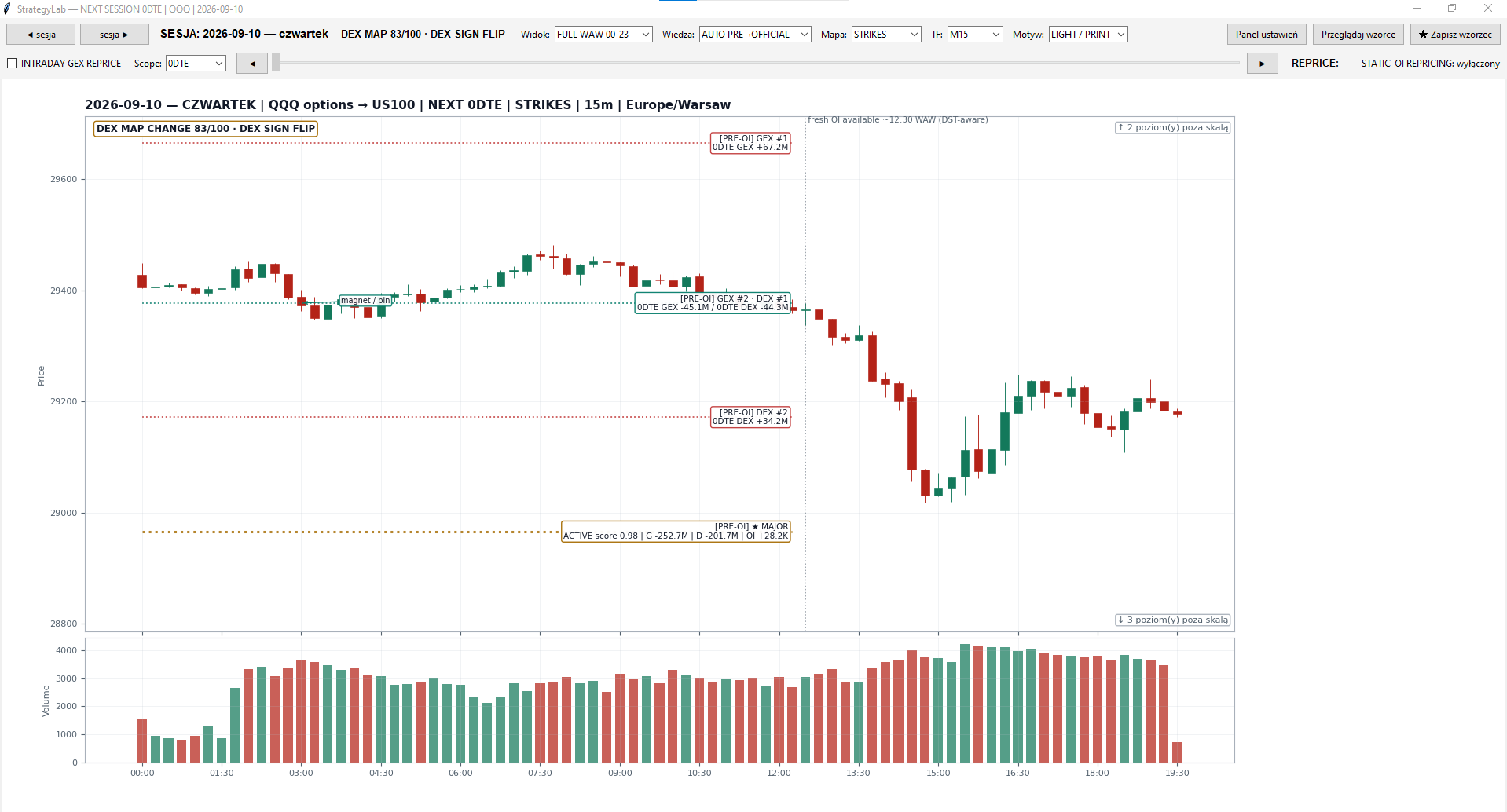Viewport: 1507px width, 812px height.
Task: Open the Scope 0DTE dropdown
Action: (x=196, y=64)
